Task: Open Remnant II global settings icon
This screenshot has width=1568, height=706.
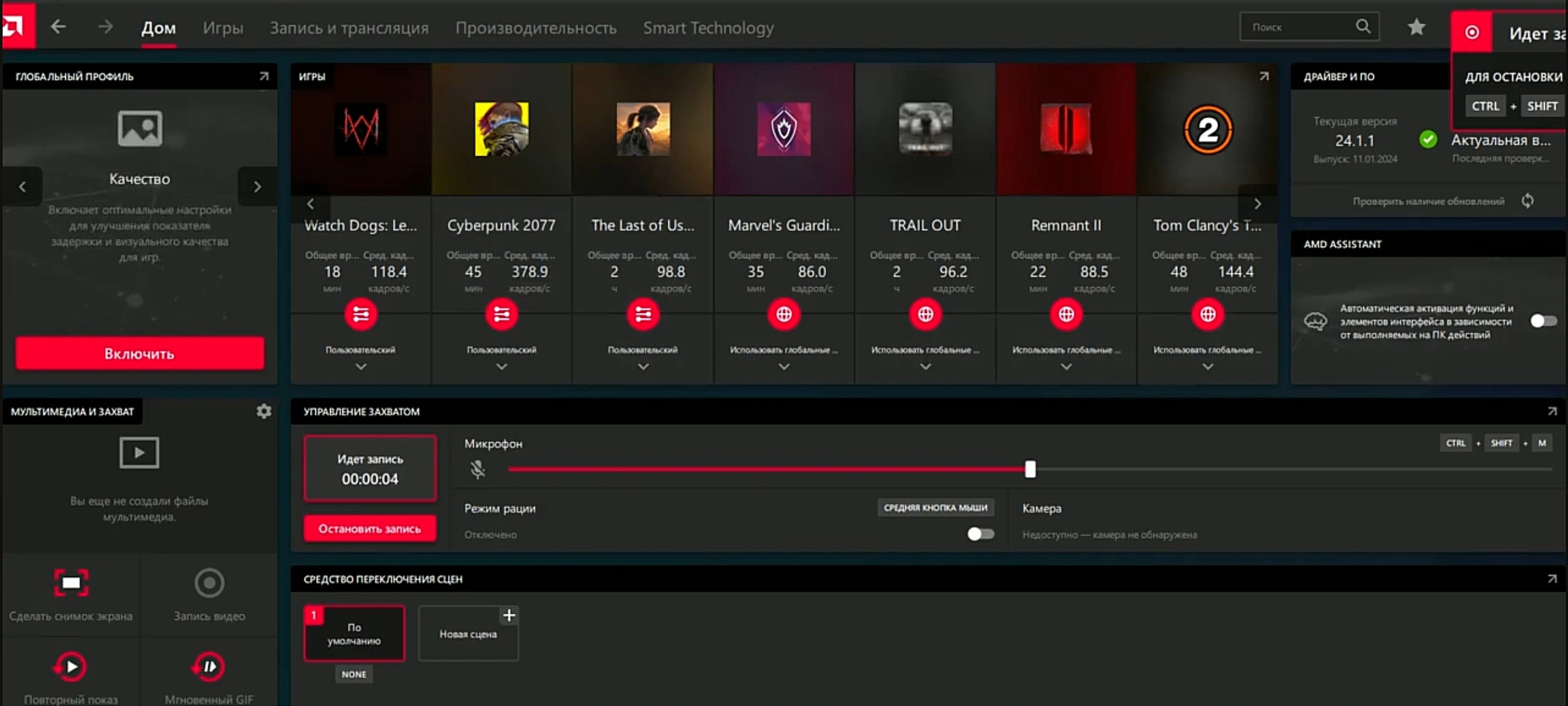Action: pyautogui.click(x=1066, y=314)
